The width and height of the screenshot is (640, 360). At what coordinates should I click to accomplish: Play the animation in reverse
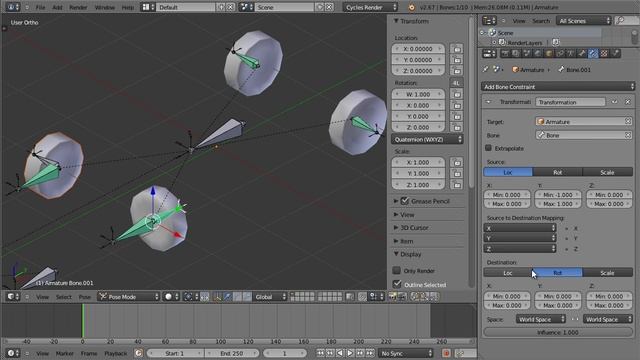[x=340, y=353]
